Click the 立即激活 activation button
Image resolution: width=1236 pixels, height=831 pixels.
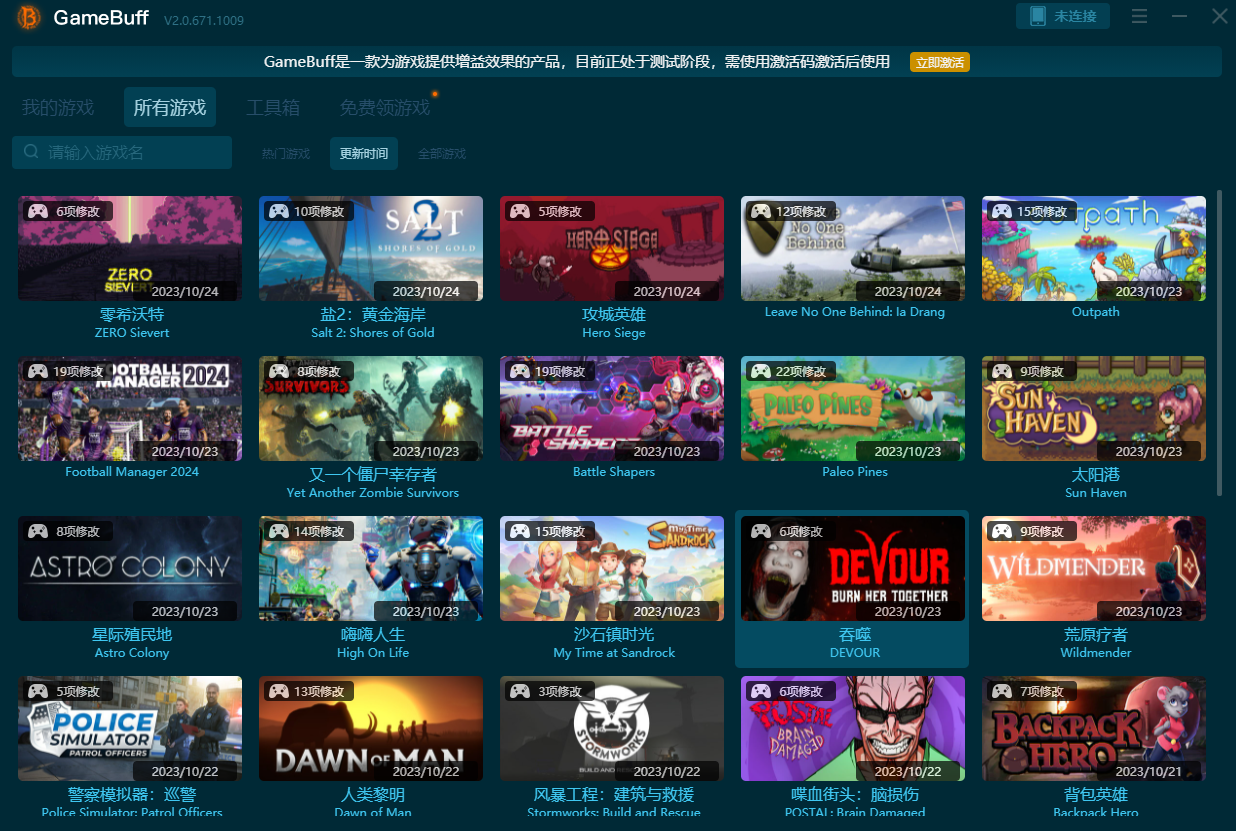click(940, 62)
